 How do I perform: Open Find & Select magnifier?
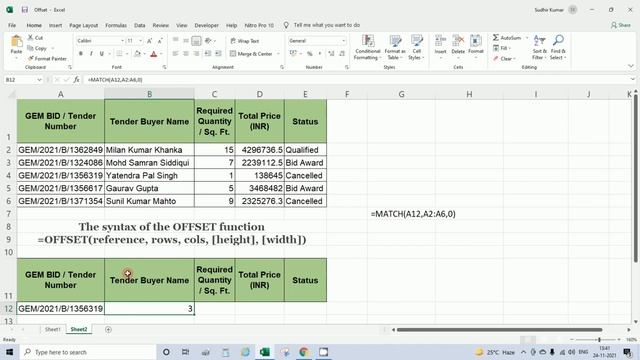[x=558, y=47]
